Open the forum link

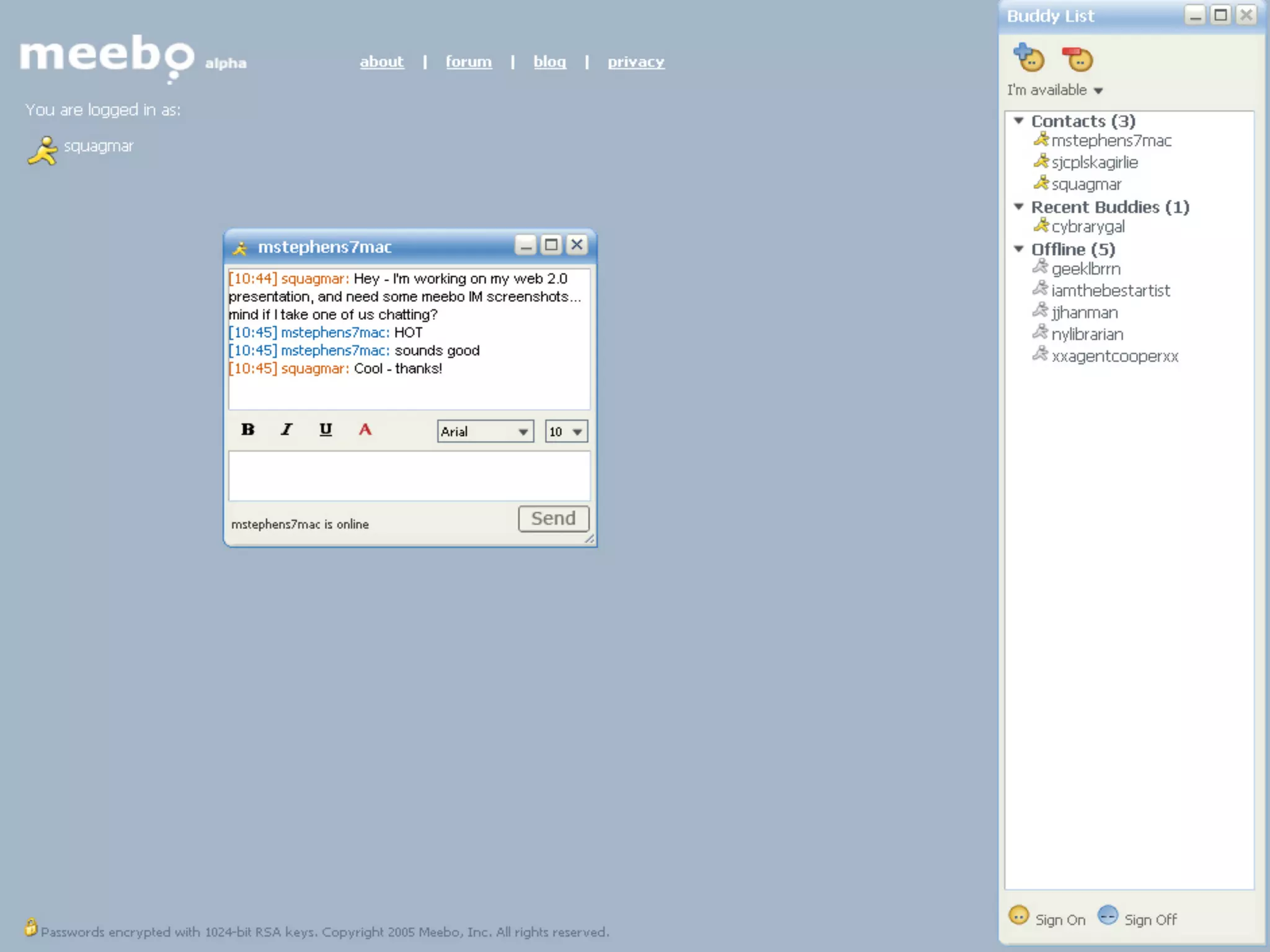coord(468,62)
